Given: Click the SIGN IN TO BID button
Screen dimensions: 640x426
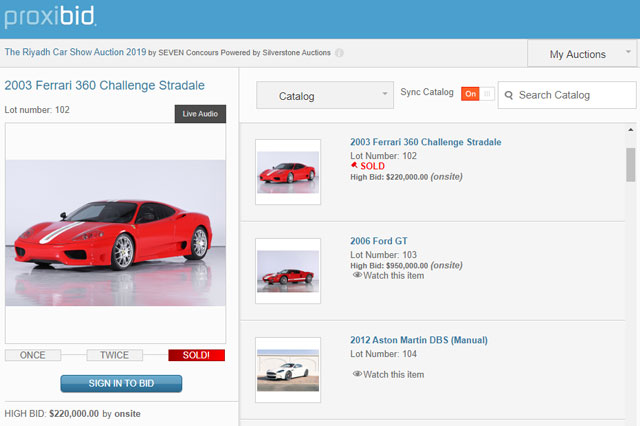Looking at the screenshot, I should click(x=121, y=384).
